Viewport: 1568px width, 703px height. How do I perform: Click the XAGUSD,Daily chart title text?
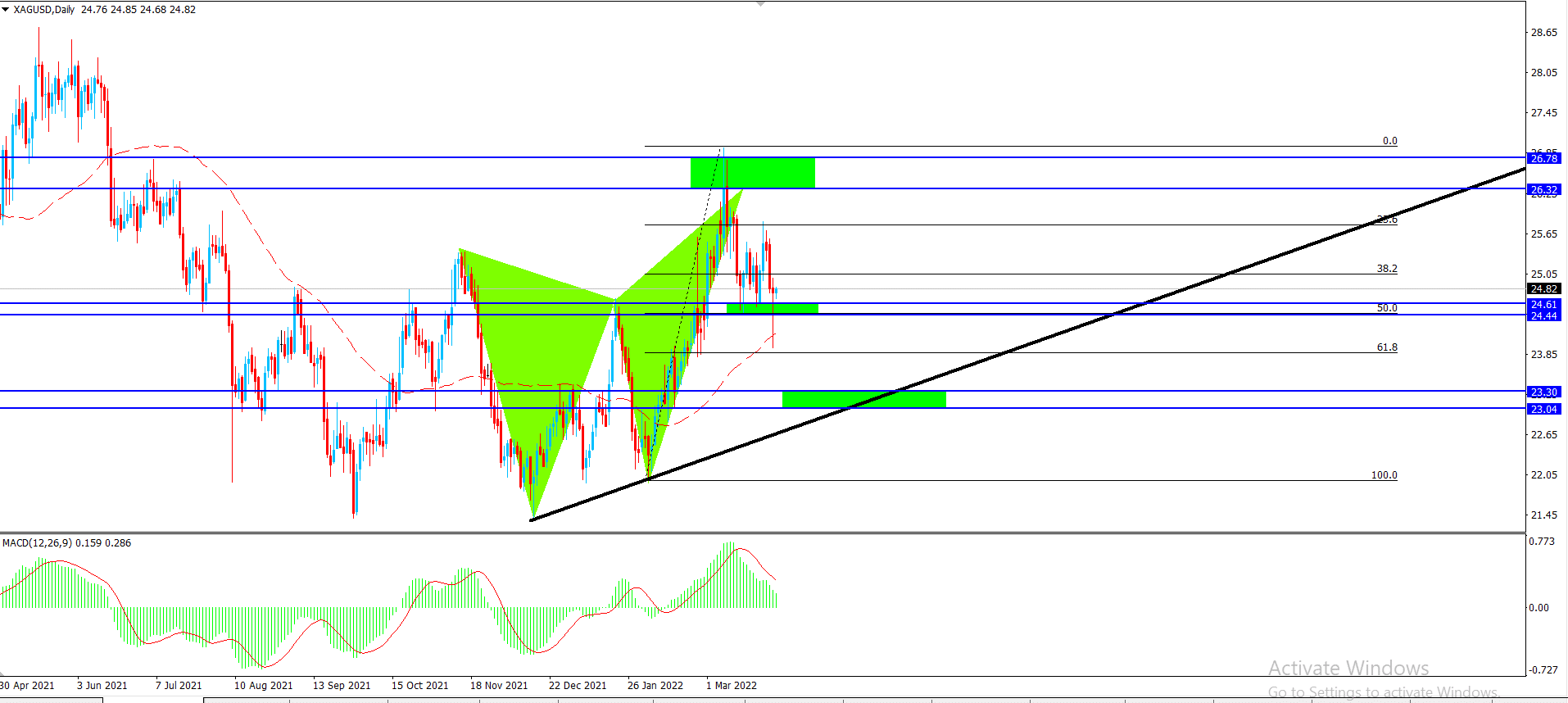[44, 10]
